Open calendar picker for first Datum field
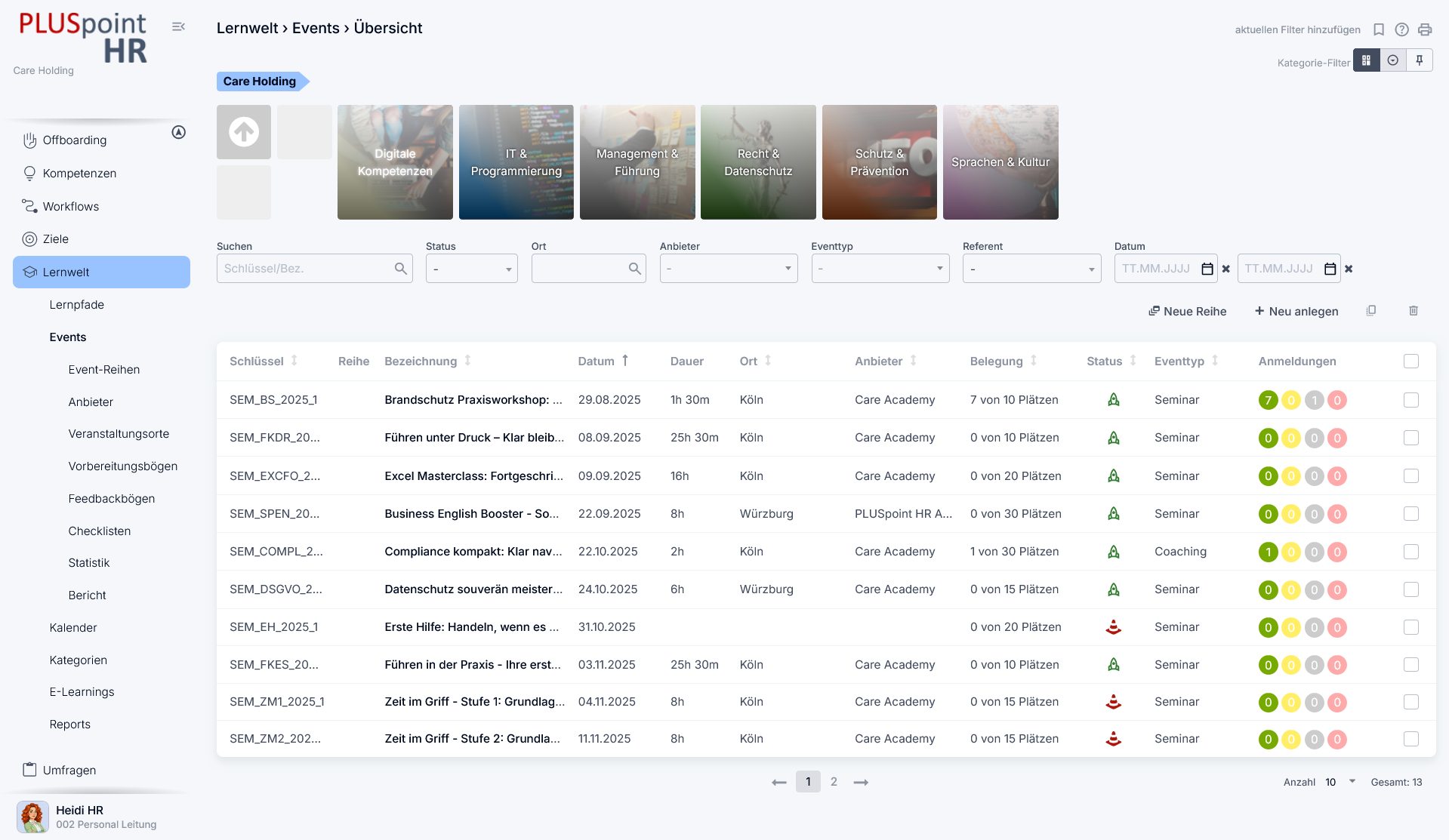This screenshot has width=1449, height=840. click(x=1207, y=269)
